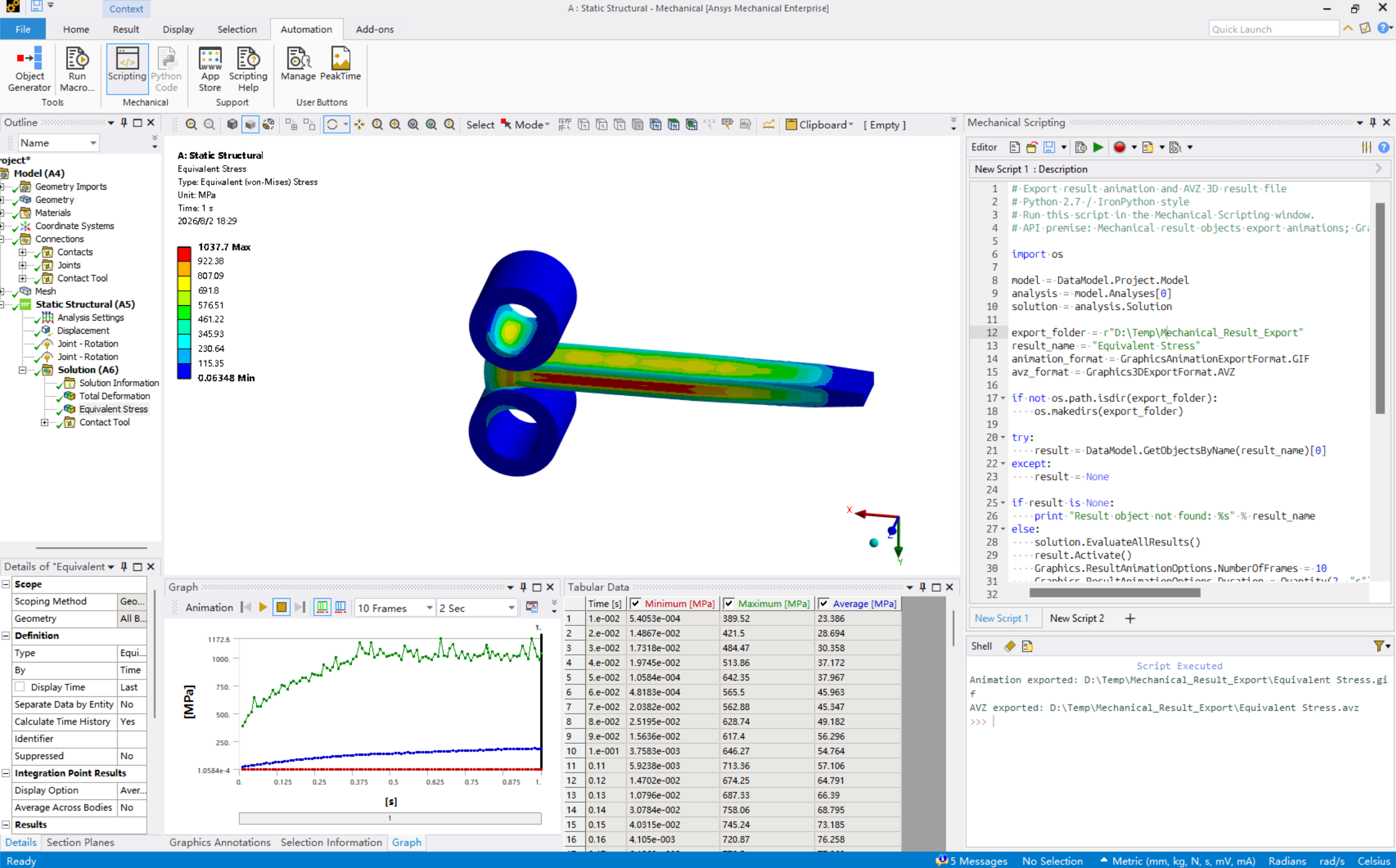Clear the Shell contents with eraser icon
The height and width of the screenshot is (868, 1396).
tap(1010, 647)
